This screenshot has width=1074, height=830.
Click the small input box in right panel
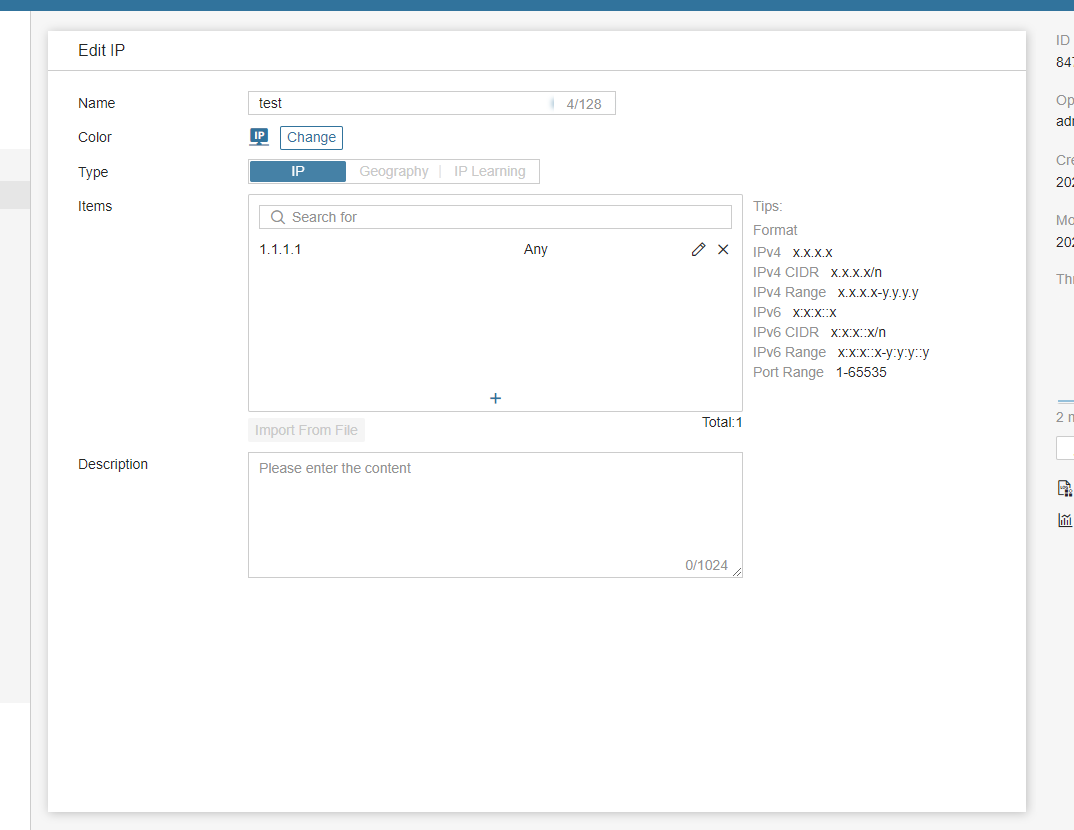coord(1065,448)
